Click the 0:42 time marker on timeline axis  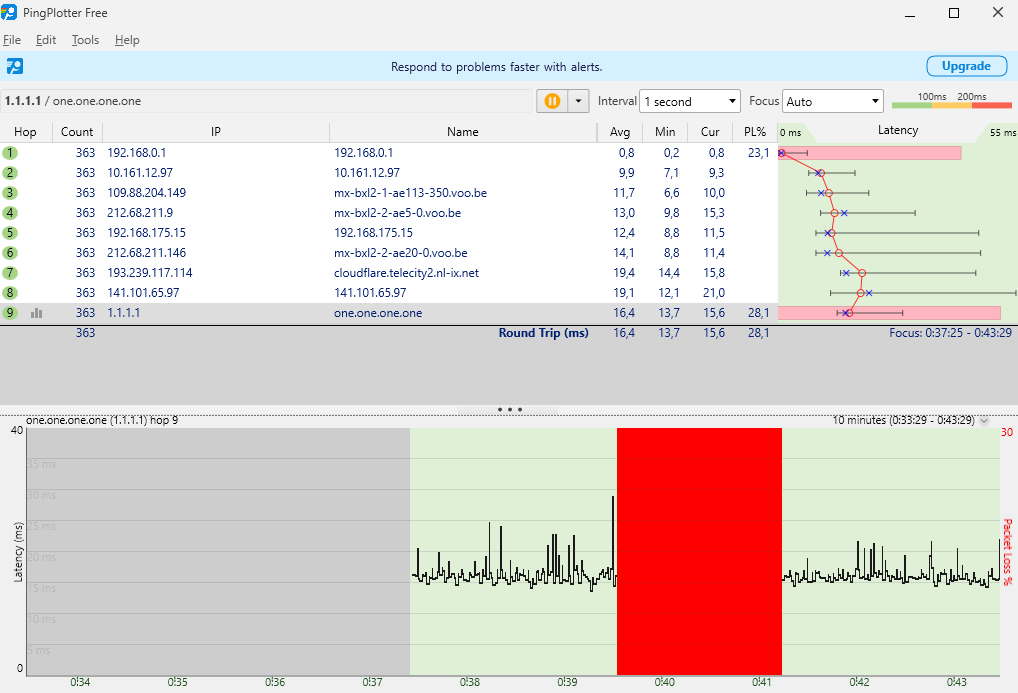(859, 682)
